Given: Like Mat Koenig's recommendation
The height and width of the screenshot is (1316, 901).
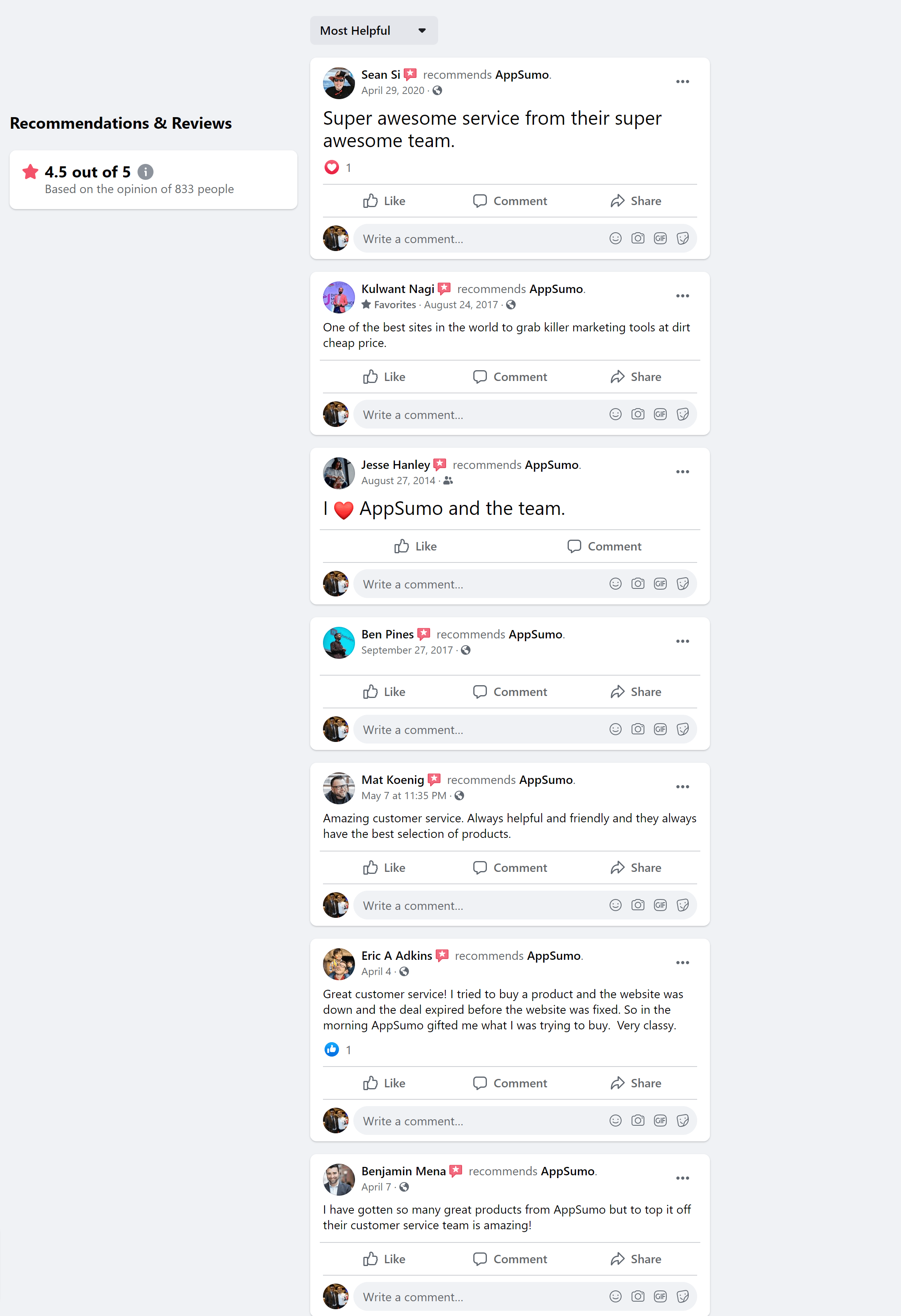Looking at the screenshot, I should click(x=384, y=868).
